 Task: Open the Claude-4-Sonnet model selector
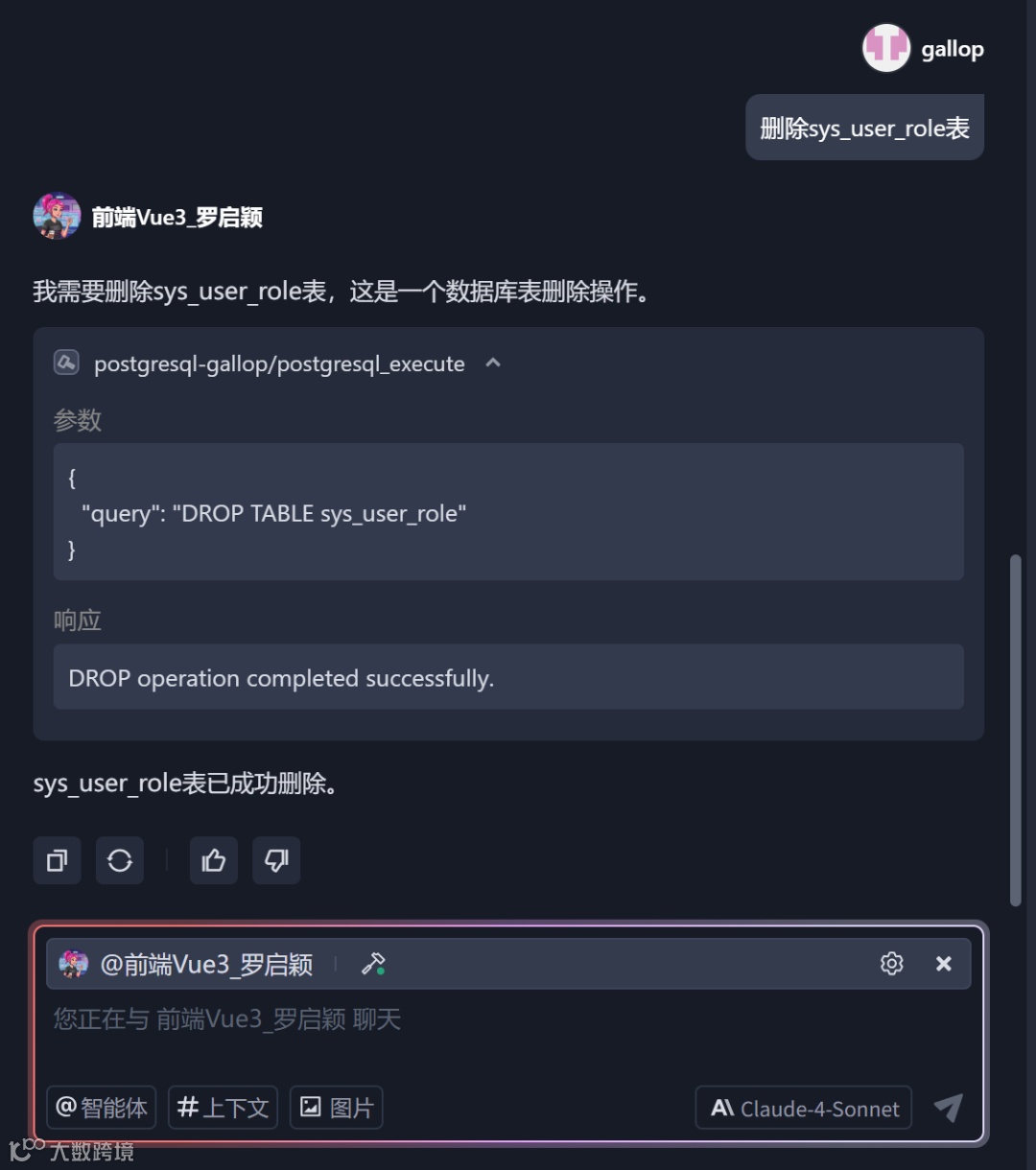tap(804, 1109)
